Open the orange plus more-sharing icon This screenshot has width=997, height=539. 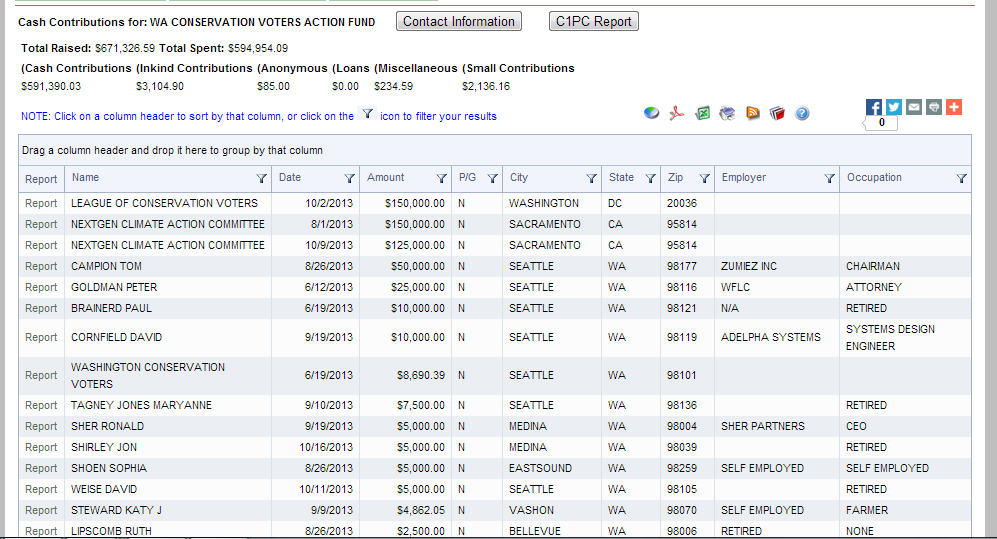[x=953, y=107]
